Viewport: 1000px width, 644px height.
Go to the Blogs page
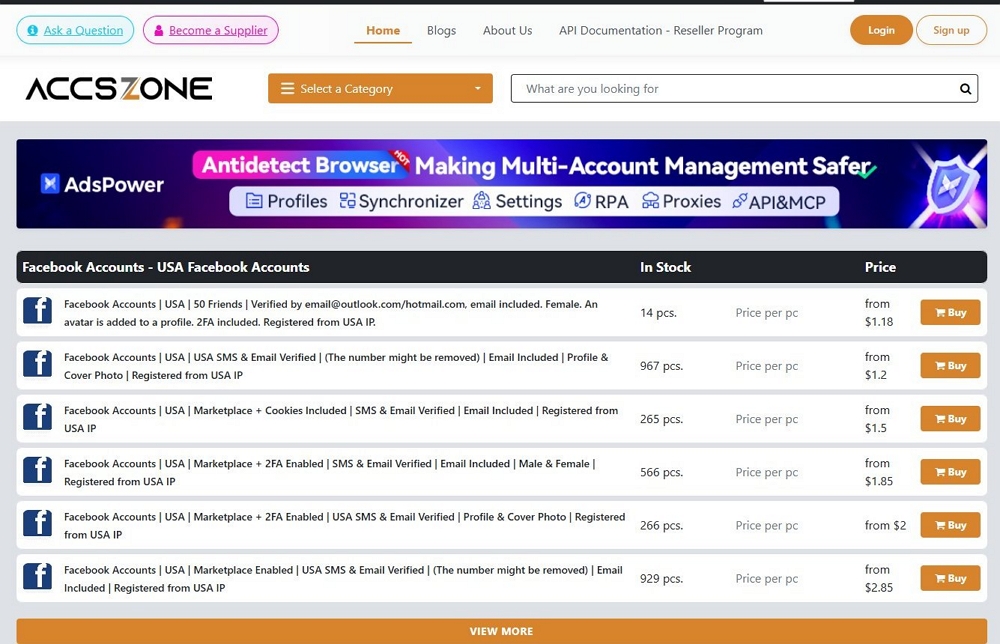click(441, 31)
